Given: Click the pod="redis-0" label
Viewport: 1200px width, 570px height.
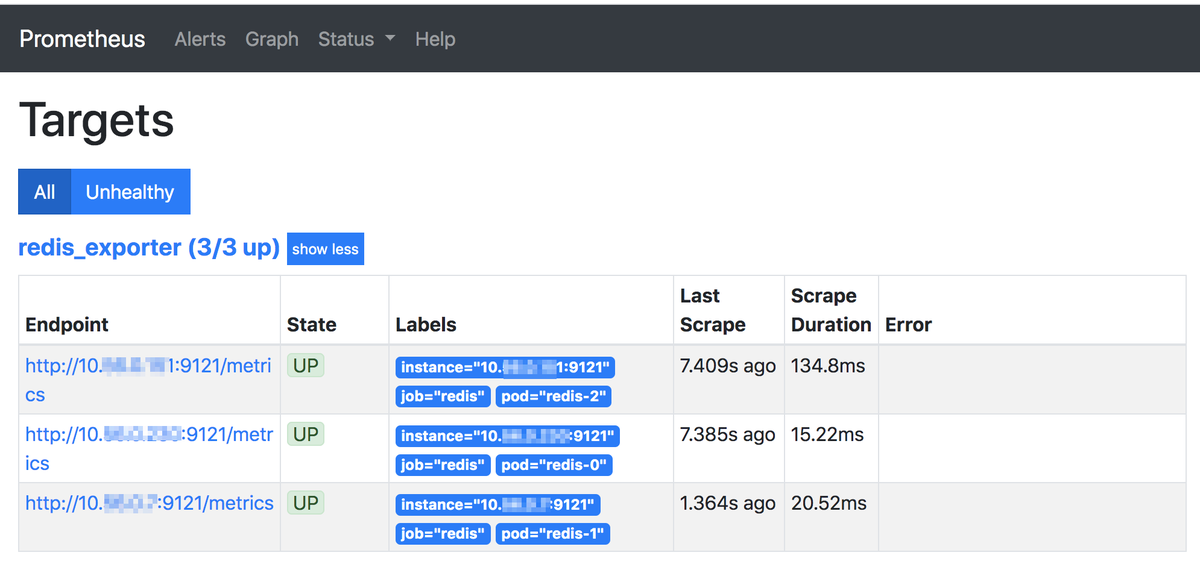Looking at the screenshot, I should [x=554, y=465].
